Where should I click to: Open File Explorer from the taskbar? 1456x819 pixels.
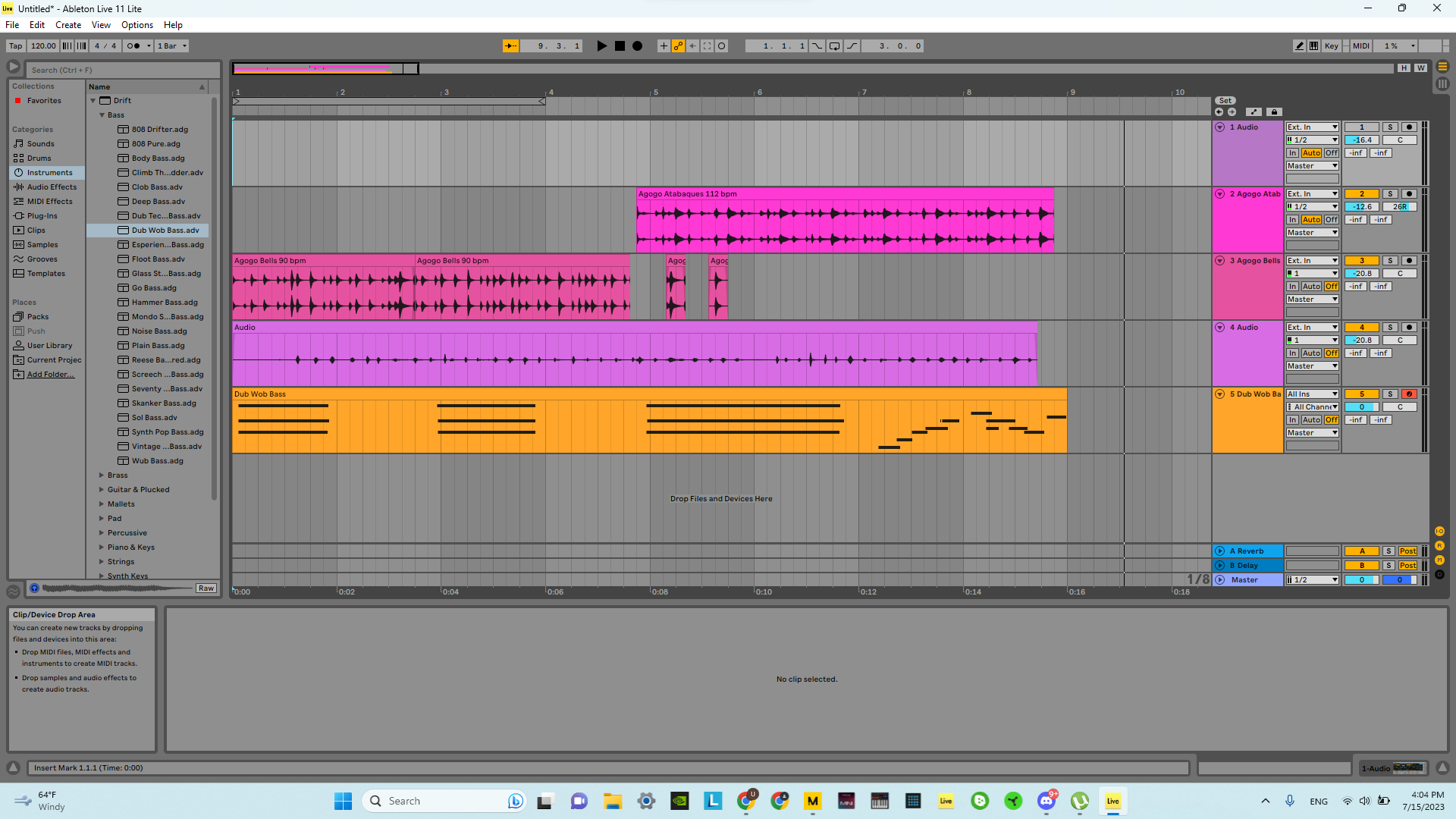tap(612, 801)
